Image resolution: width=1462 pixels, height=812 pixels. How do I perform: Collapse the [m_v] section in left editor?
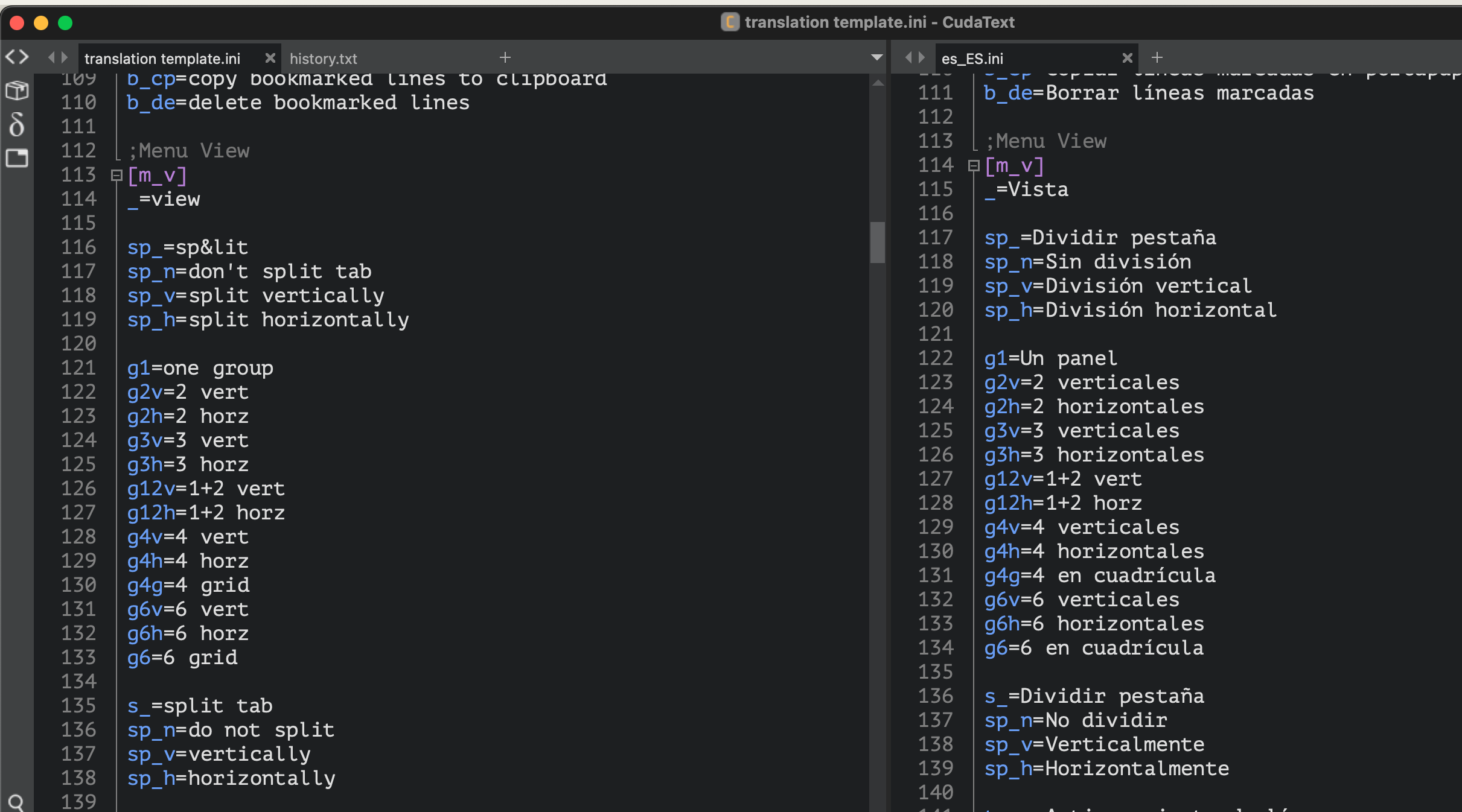point(117,176)
